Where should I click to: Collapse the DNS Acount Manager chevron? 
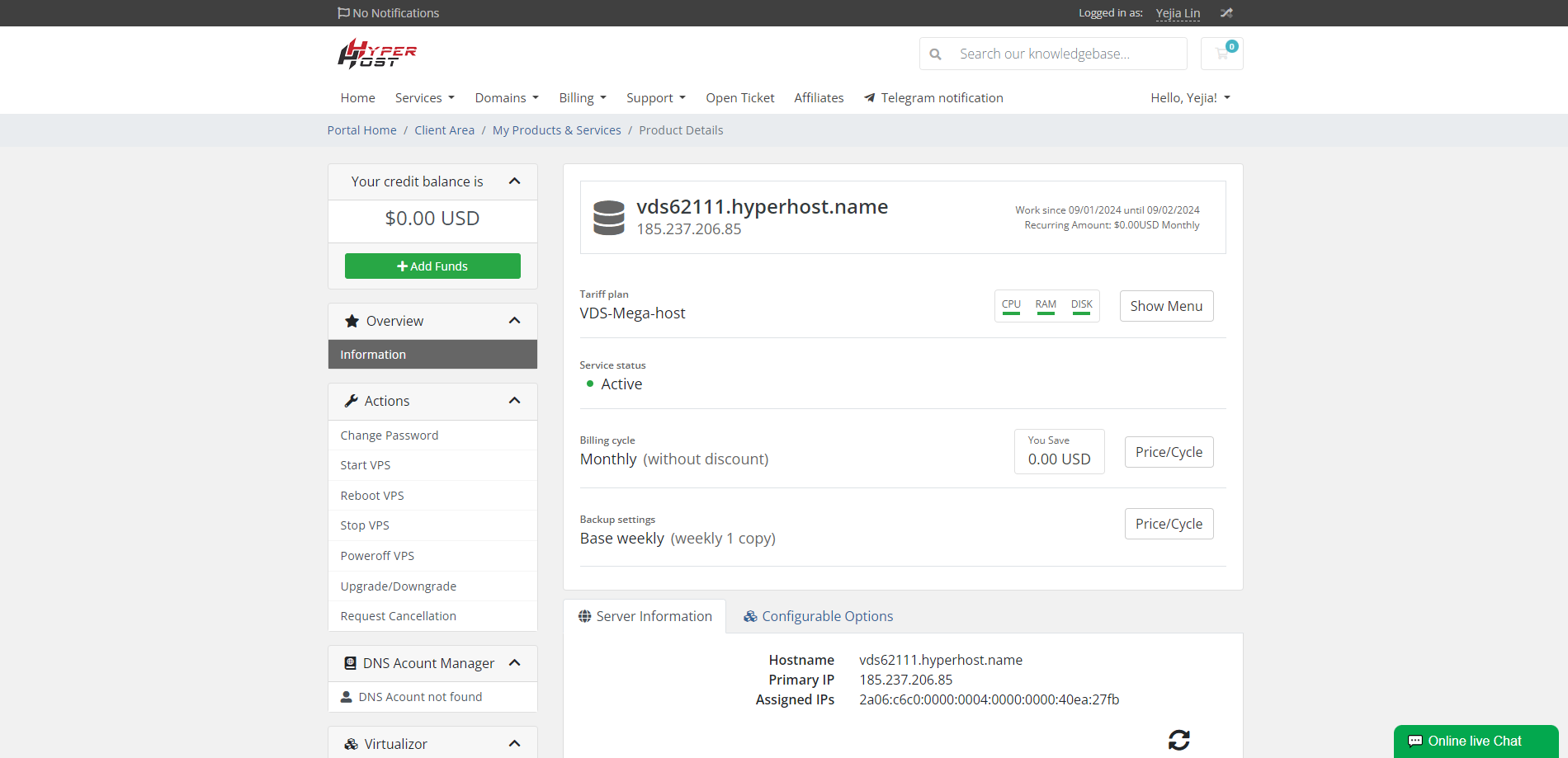tap(514, 663)
